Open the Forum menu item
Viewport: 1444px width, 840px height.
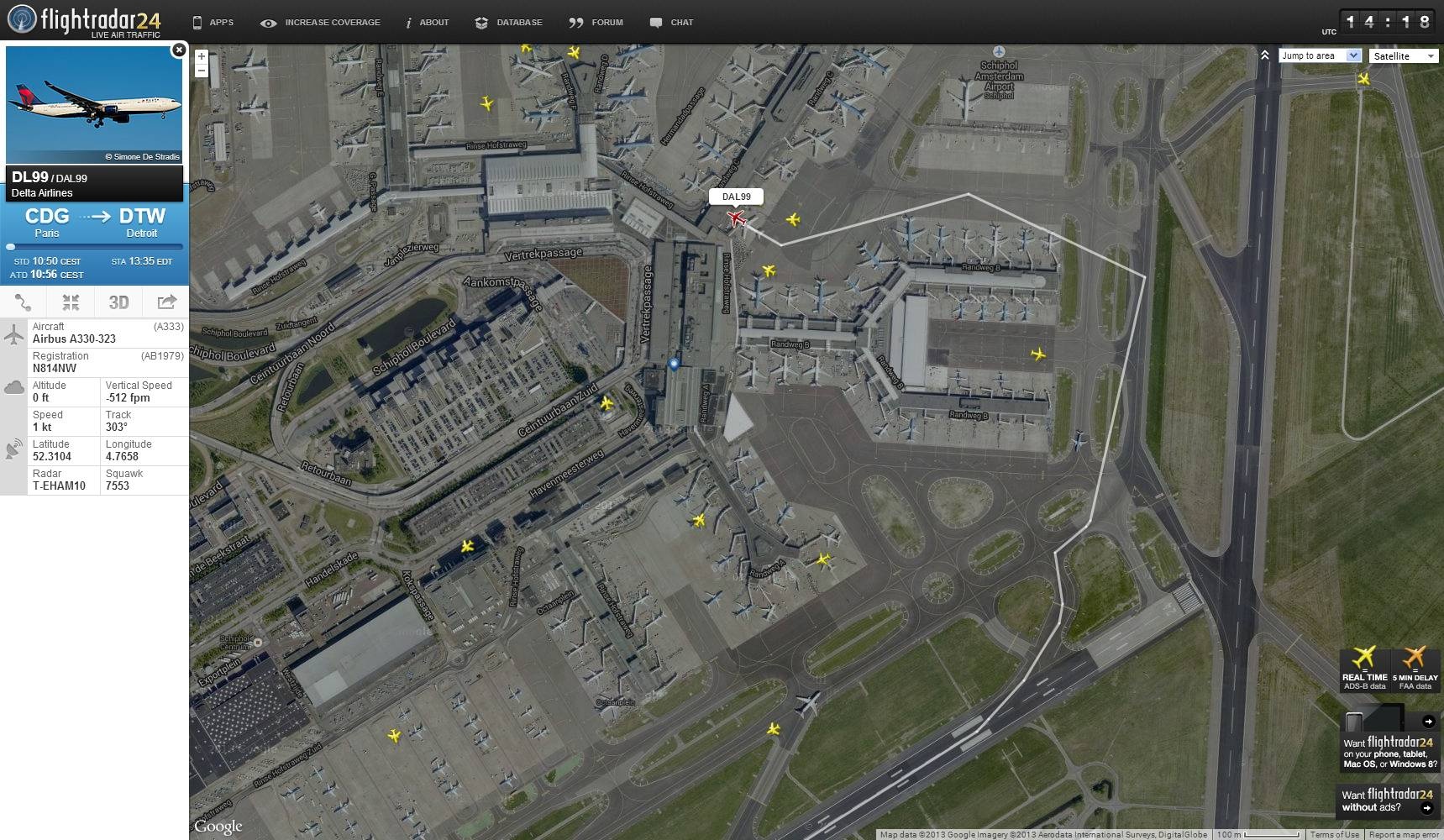tap(596, 23)
